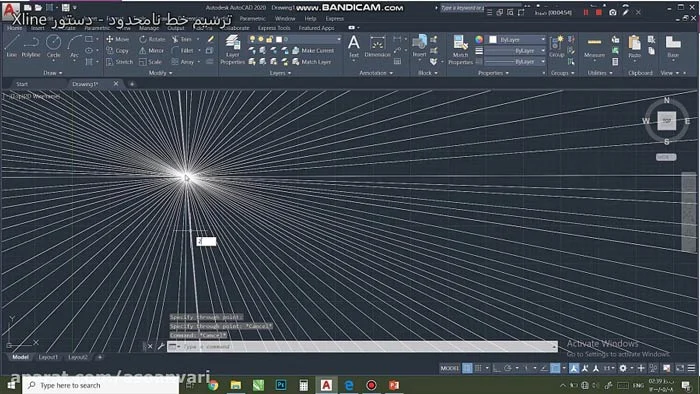The height and width of the screenshot is (394, 700).
Task: Expand the Properties panel
Action: pyautogui.click(x=493, y=73)
